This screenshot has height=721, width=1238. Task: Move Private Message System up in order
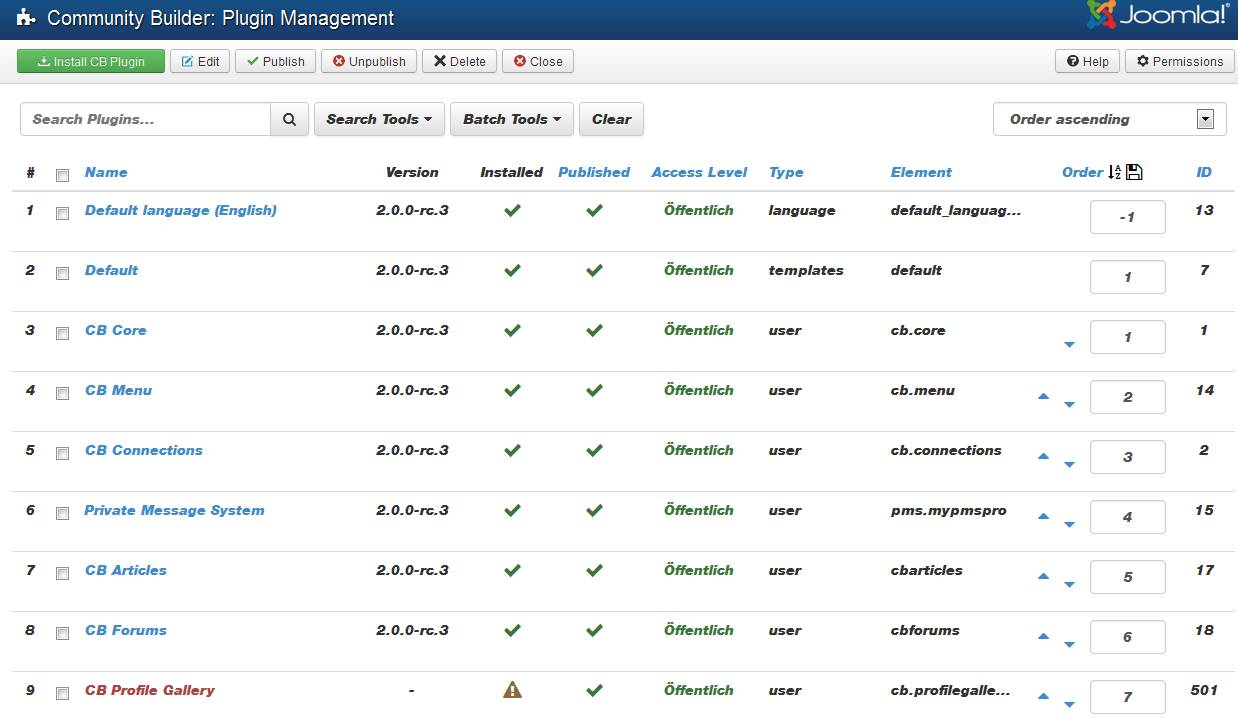tap(1044, 517)
